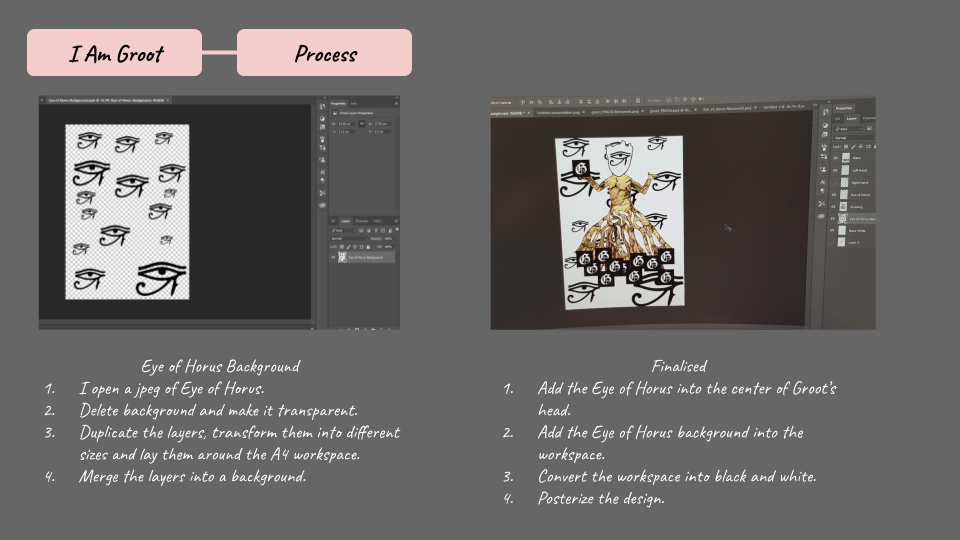Close the groot_PNG16-Recovered.png tab
Screen dimensions: 960x540
click(x=642, y=111)
